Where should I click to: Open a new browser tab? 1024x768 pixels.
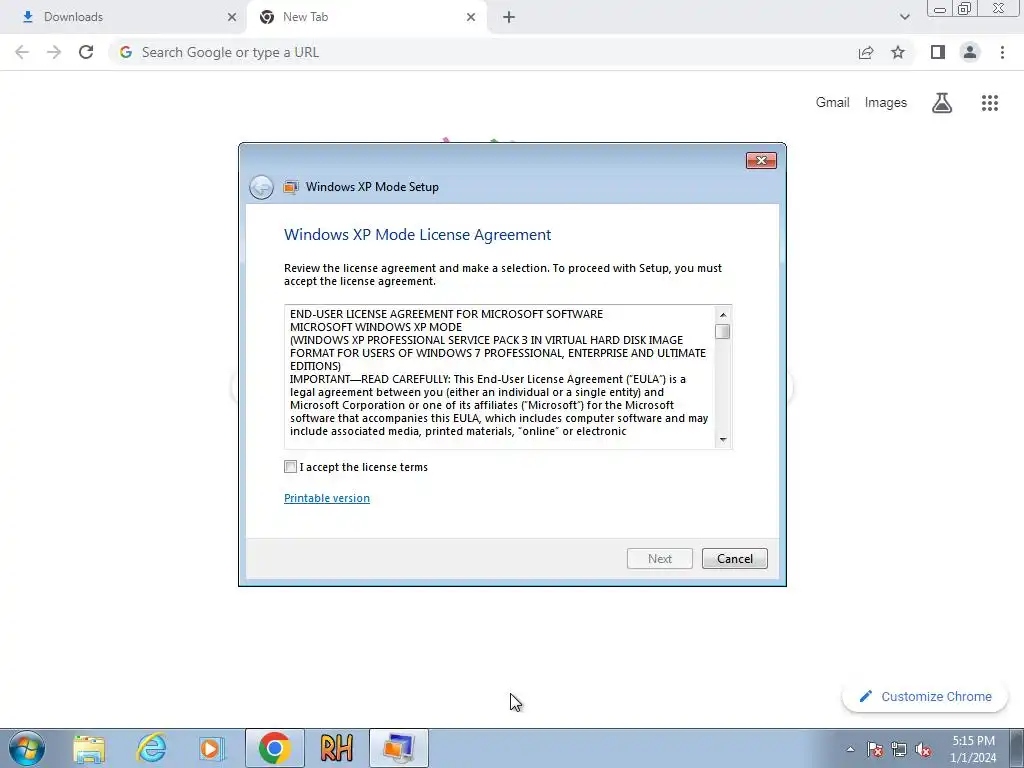point(509,18)
